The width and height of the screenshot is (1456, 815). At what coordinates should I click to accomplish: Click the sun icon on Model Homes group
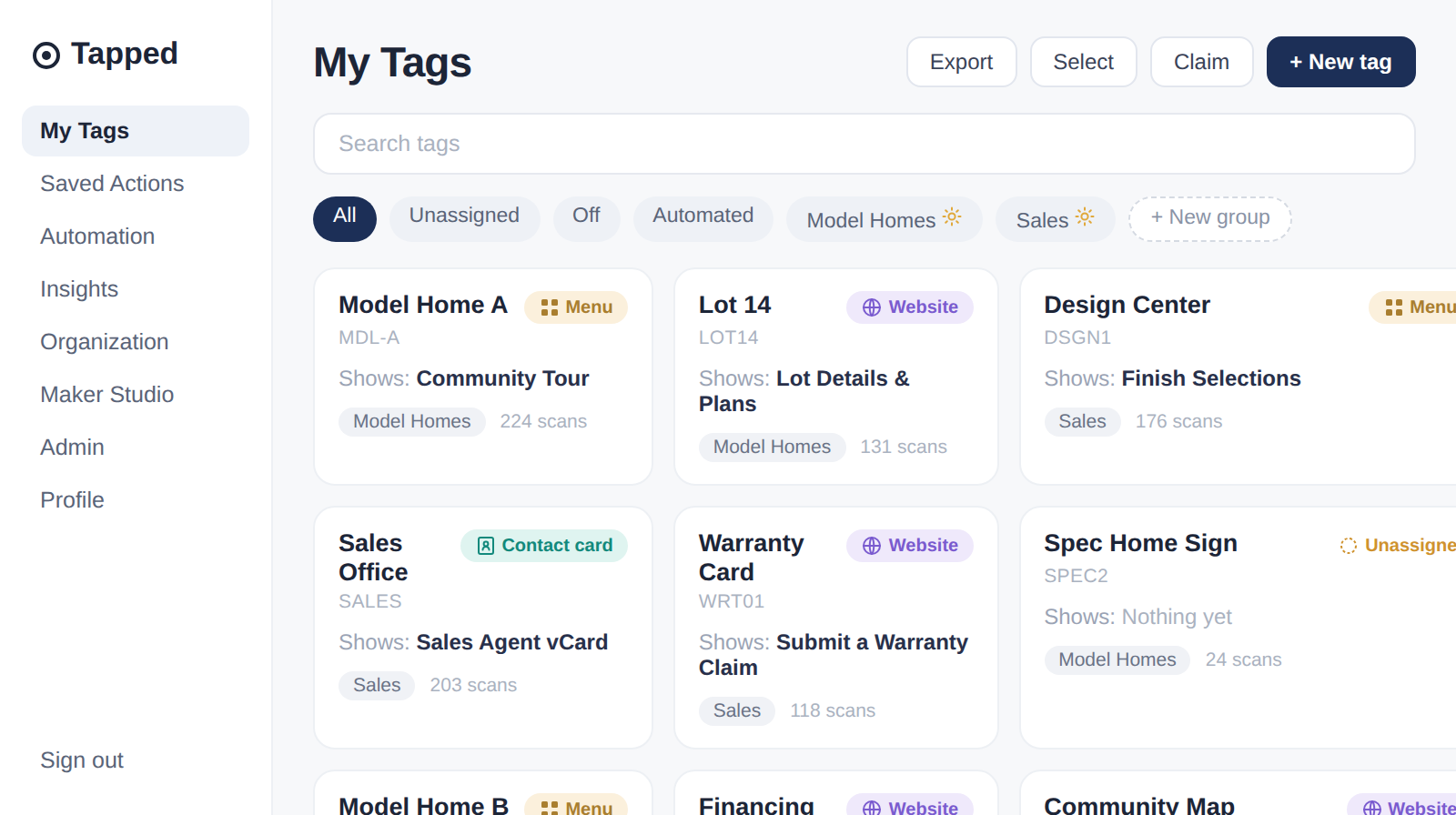coord(952,216)
